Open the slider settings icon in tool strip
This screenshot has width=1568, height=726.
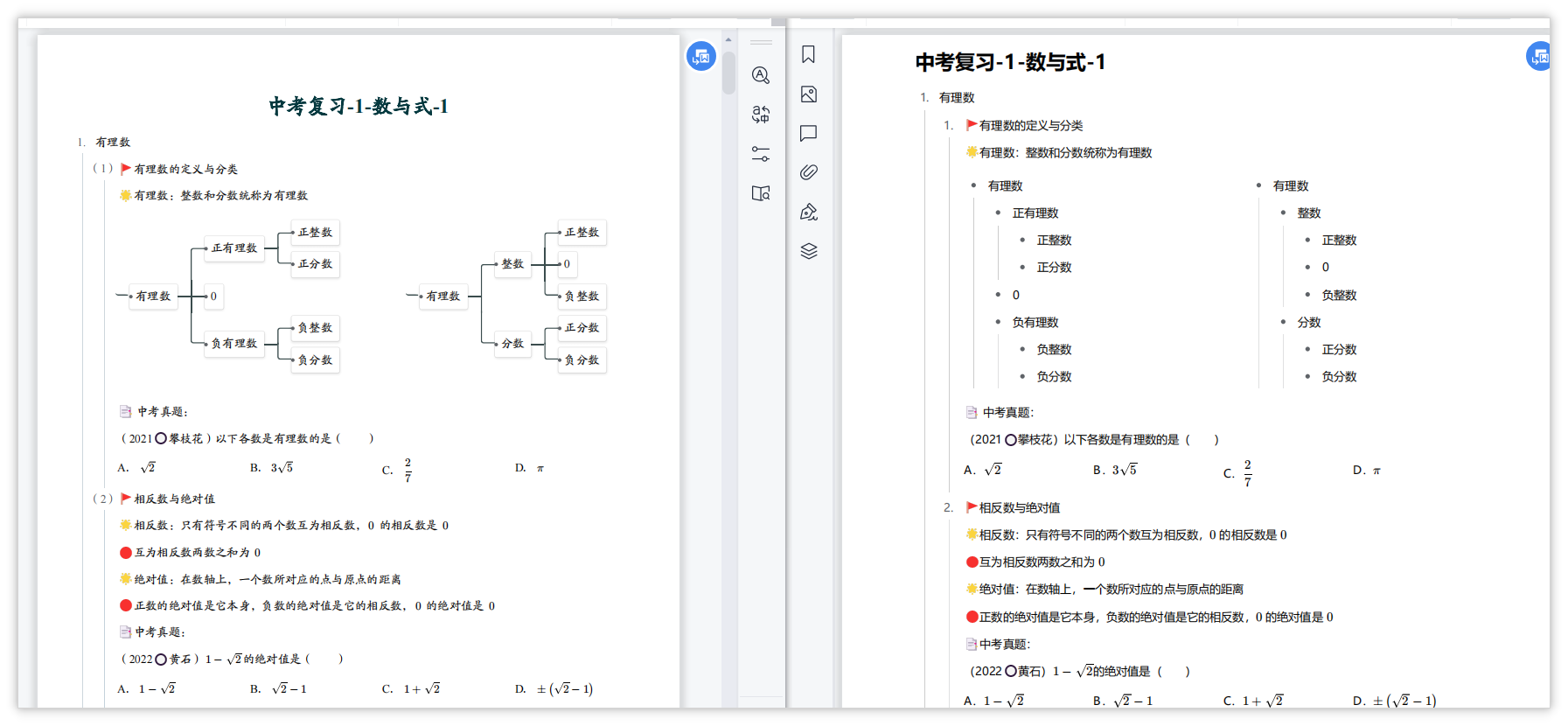point(761,154)
